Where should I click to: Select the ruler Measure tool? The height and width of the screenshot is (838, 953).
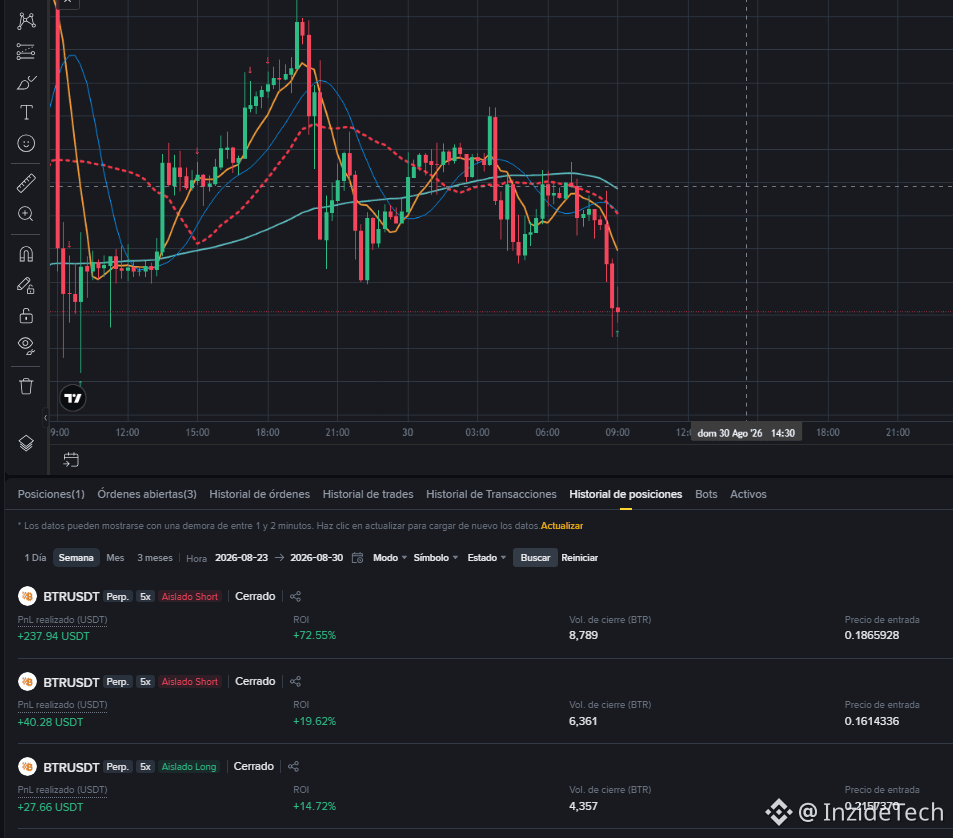point(26,184)
